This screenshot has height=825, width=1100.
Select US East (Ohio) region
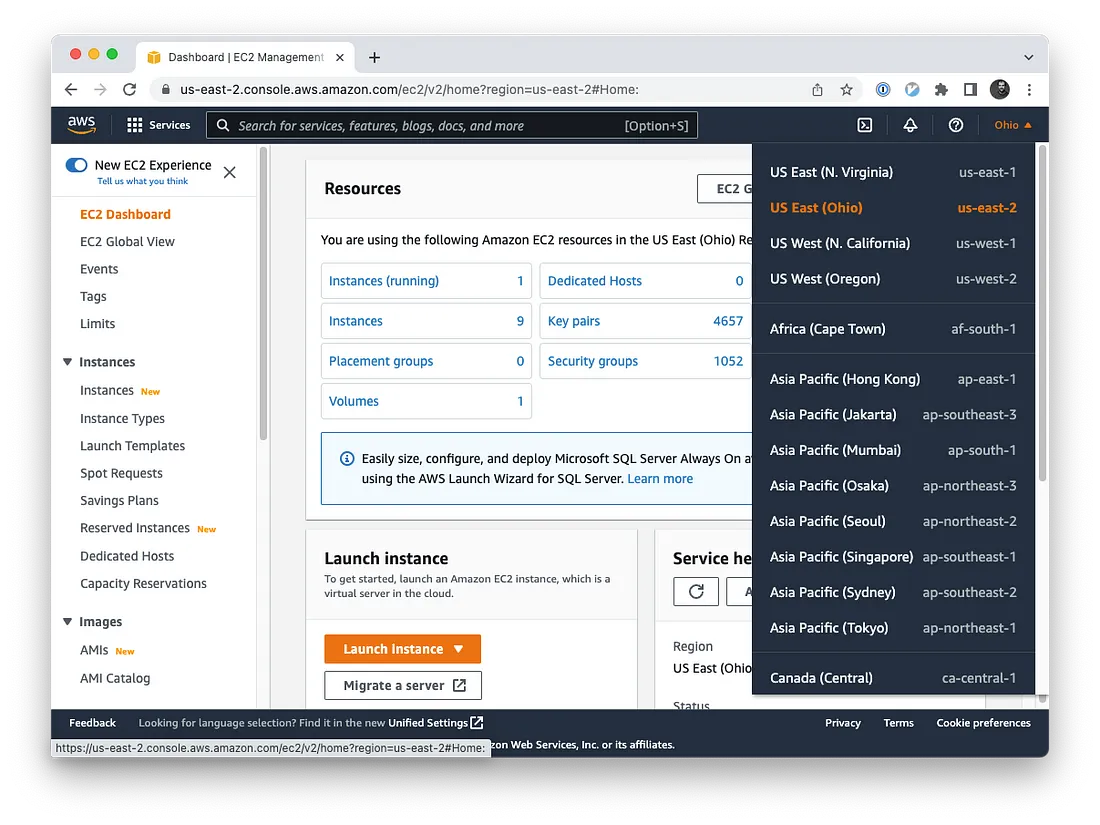click(x=893, y=208)
